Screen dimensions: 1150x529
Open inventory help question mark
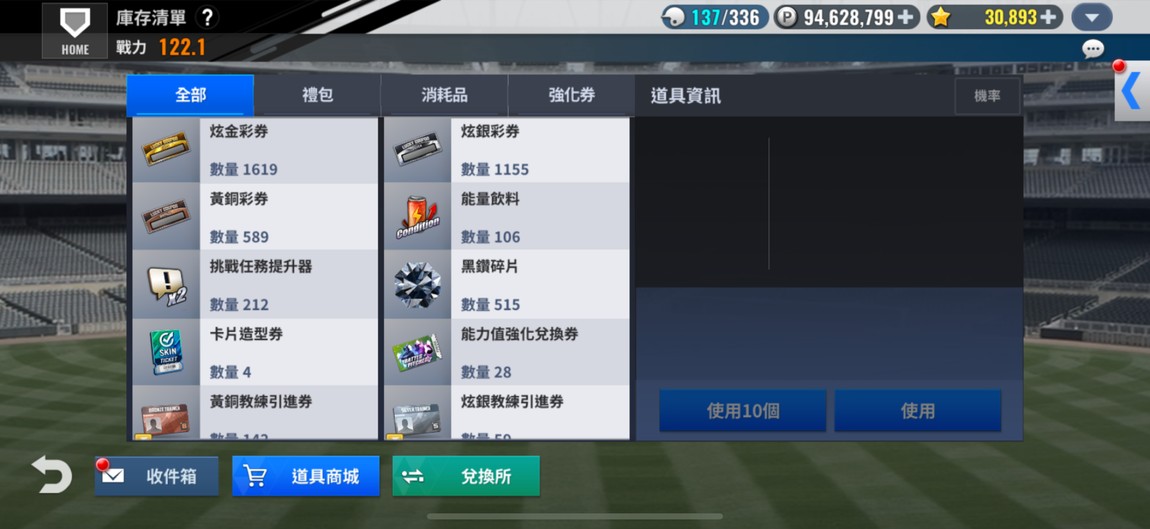coord(208,18)
